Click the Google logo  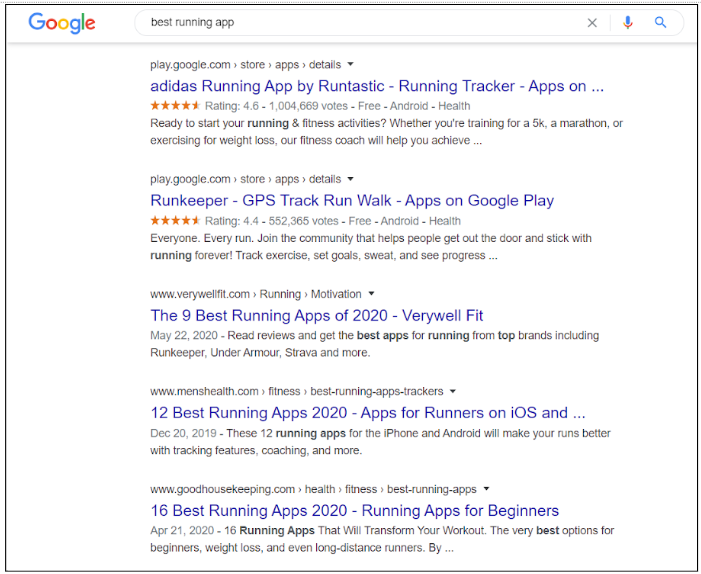pyautogui.click(x=62, y=23)
